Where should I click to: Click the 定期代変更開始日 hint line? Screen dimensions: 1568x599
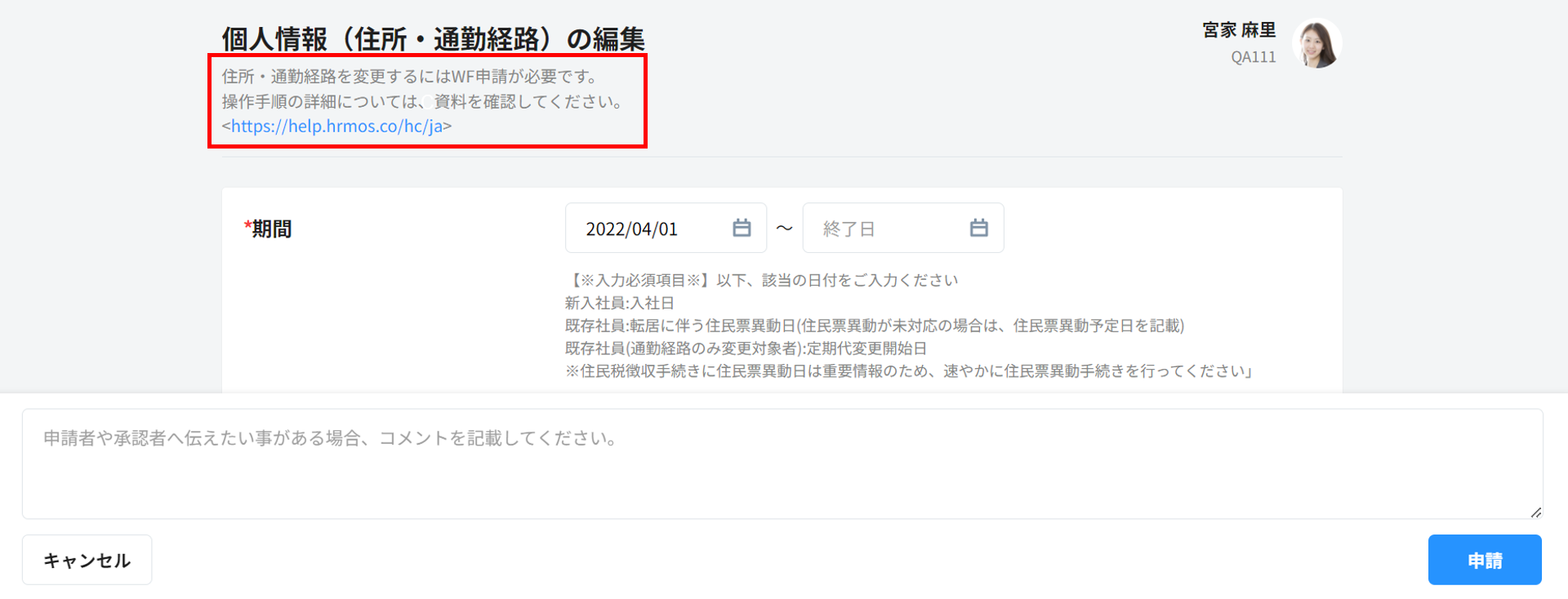pyautogui.click(x=746, y=348)
